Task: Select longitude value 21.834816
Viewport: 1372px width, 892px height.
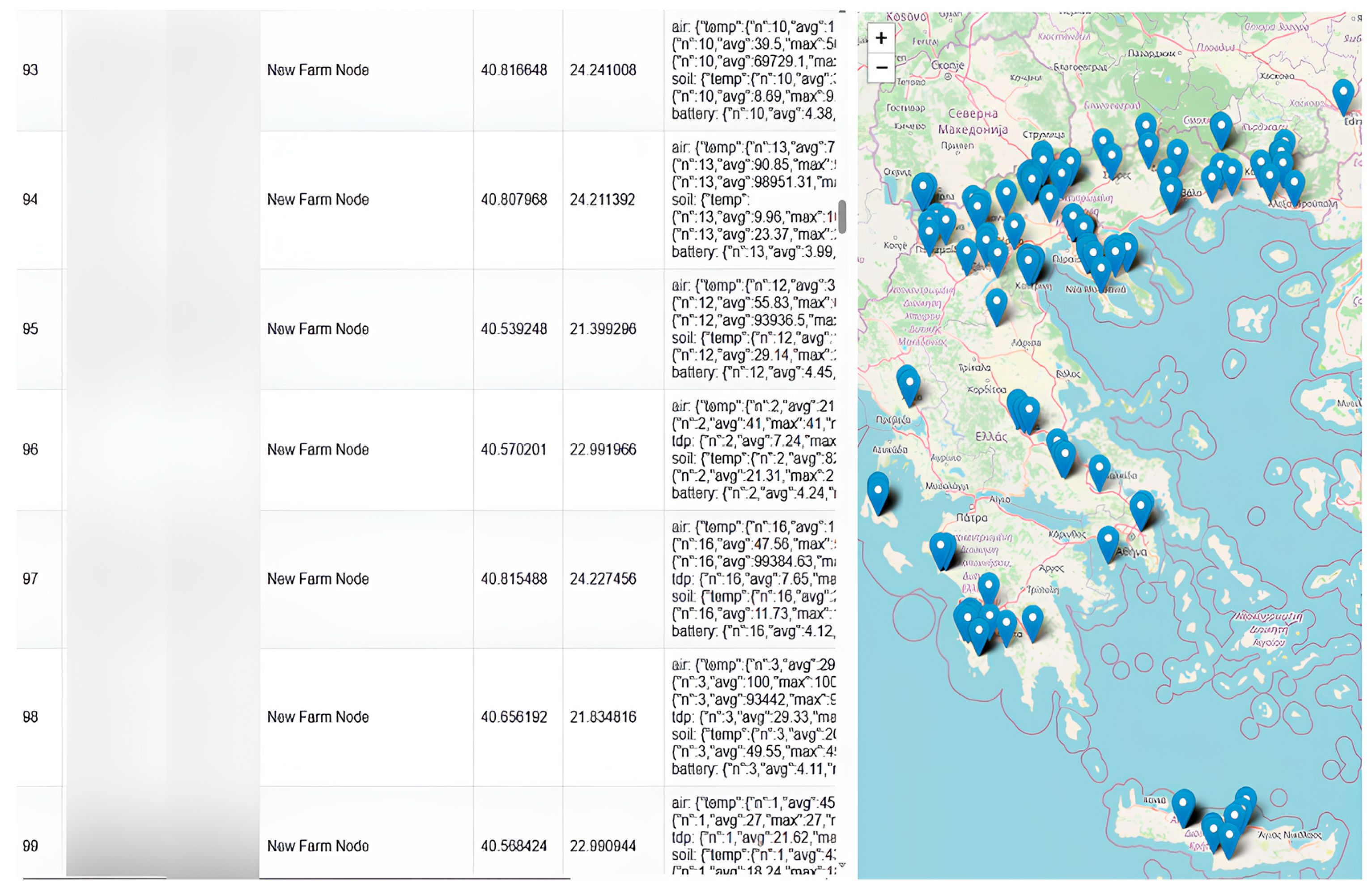Action: (603, 717)
